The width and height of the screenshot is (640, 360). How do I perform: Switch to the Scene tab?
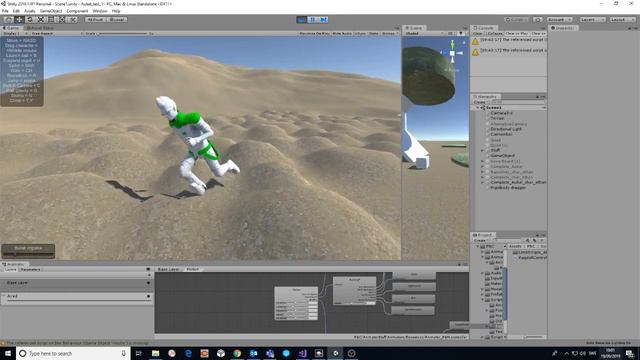[414, 28]
